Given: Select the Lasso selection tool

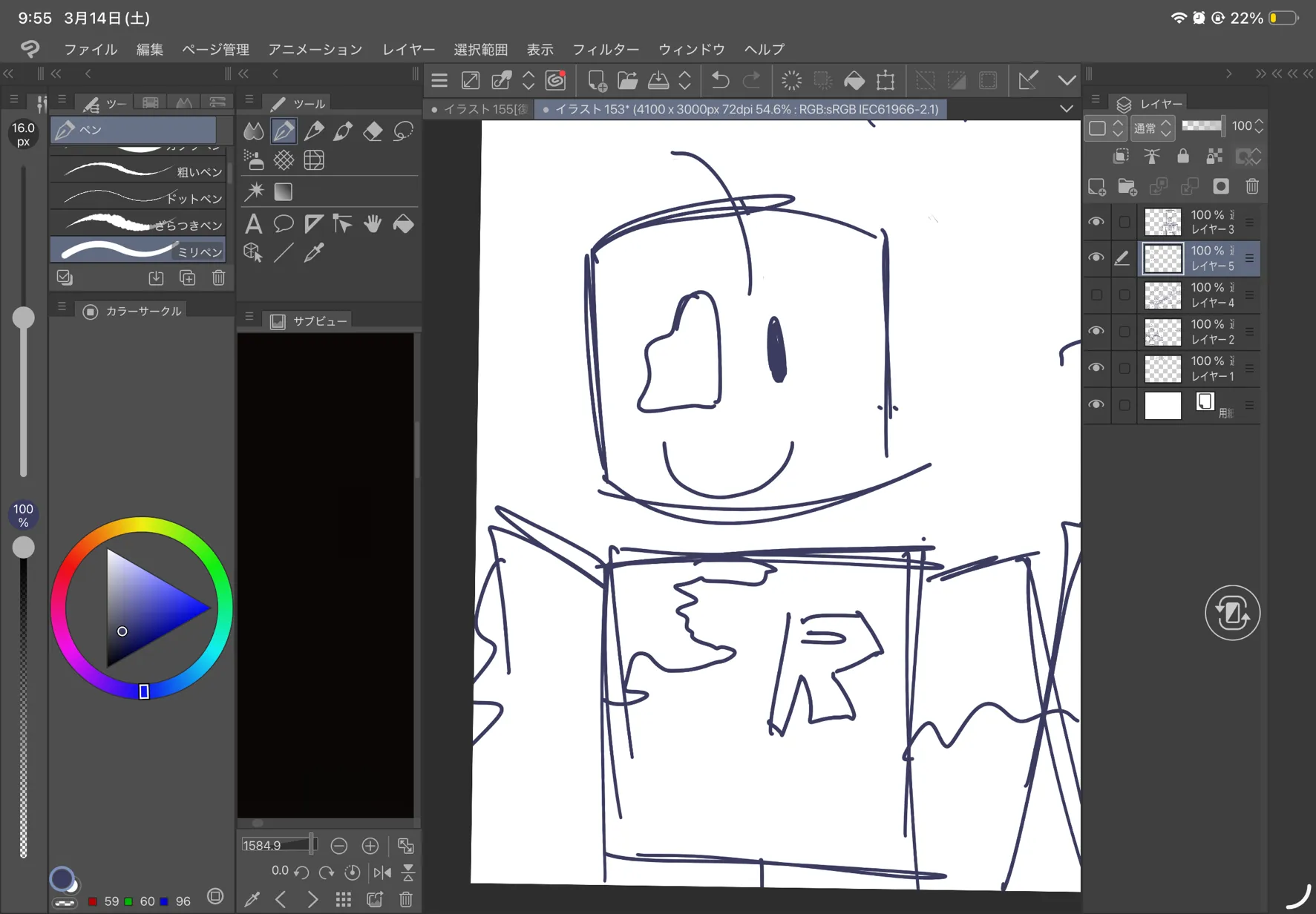Looking at the screenshot, I should click(x=403, y=131).
